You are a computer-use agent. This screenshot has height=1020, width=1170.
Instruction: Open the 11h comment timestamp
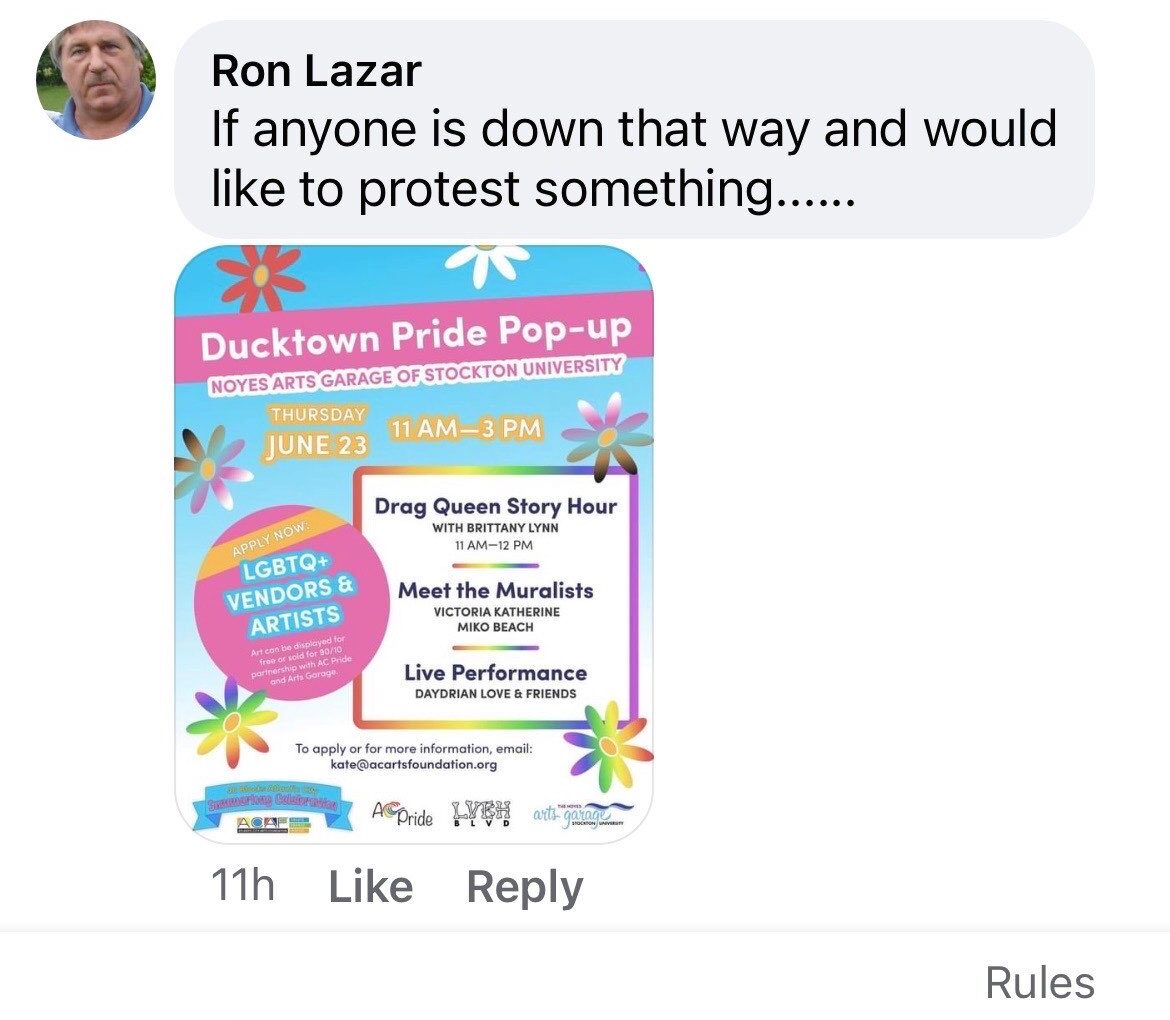pos(243,886)
